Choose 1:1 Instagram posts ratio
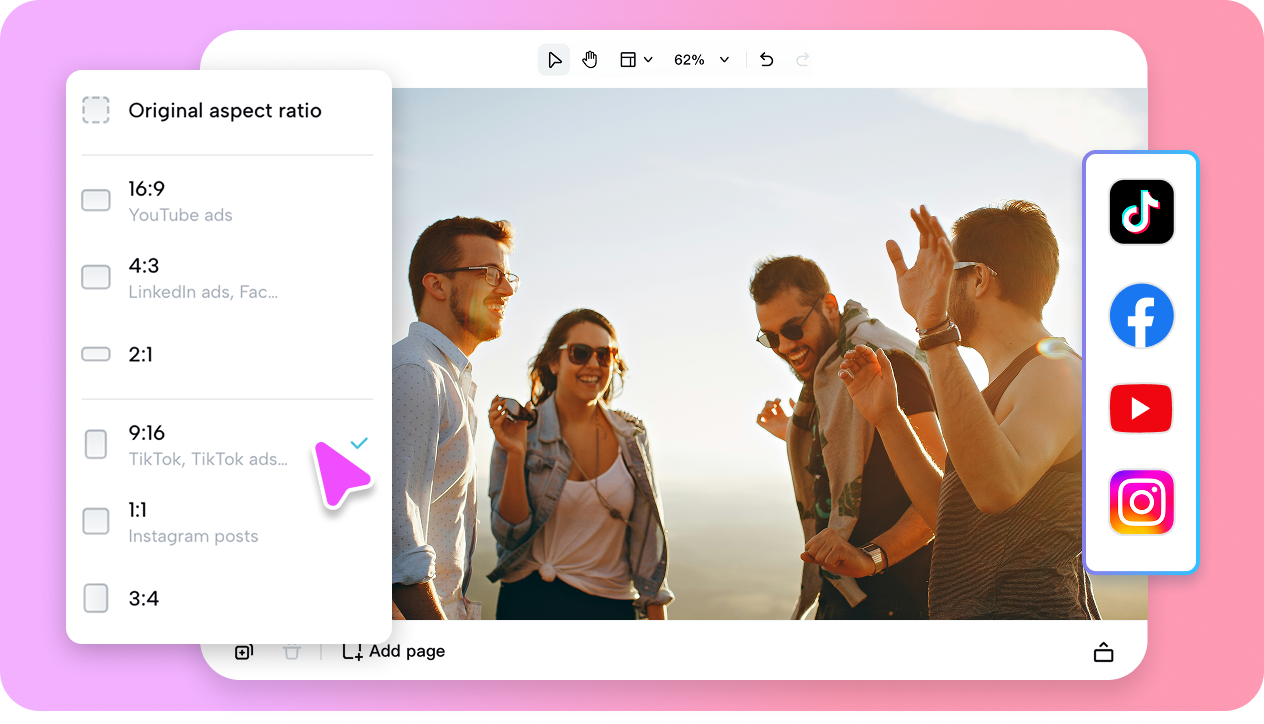 coord(229,522)
